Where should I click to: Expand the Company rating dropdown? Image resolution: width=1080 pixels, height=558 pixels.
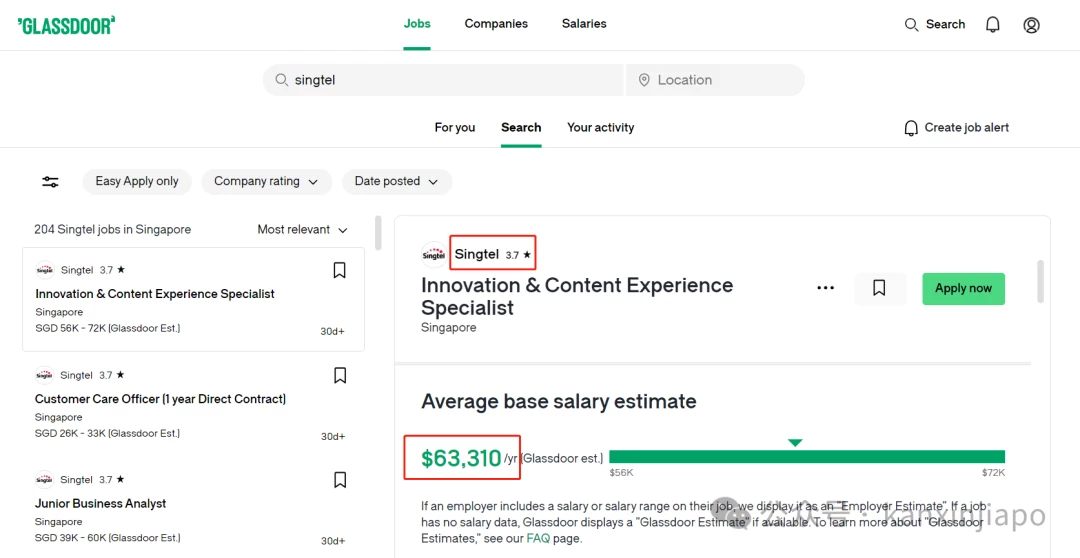[x=267, y=182]
